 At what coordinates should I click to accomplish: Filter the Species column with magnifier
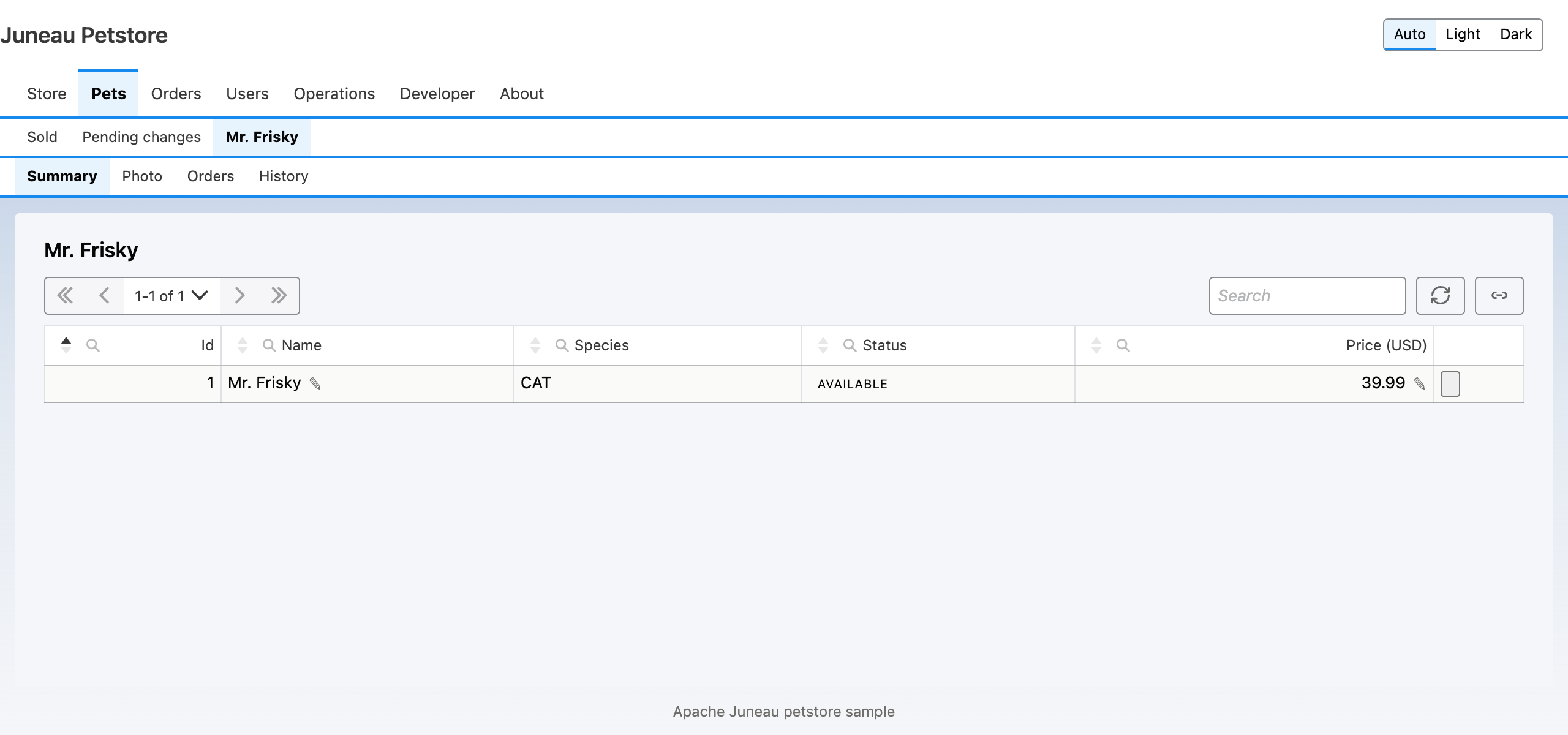coord(562,345)
